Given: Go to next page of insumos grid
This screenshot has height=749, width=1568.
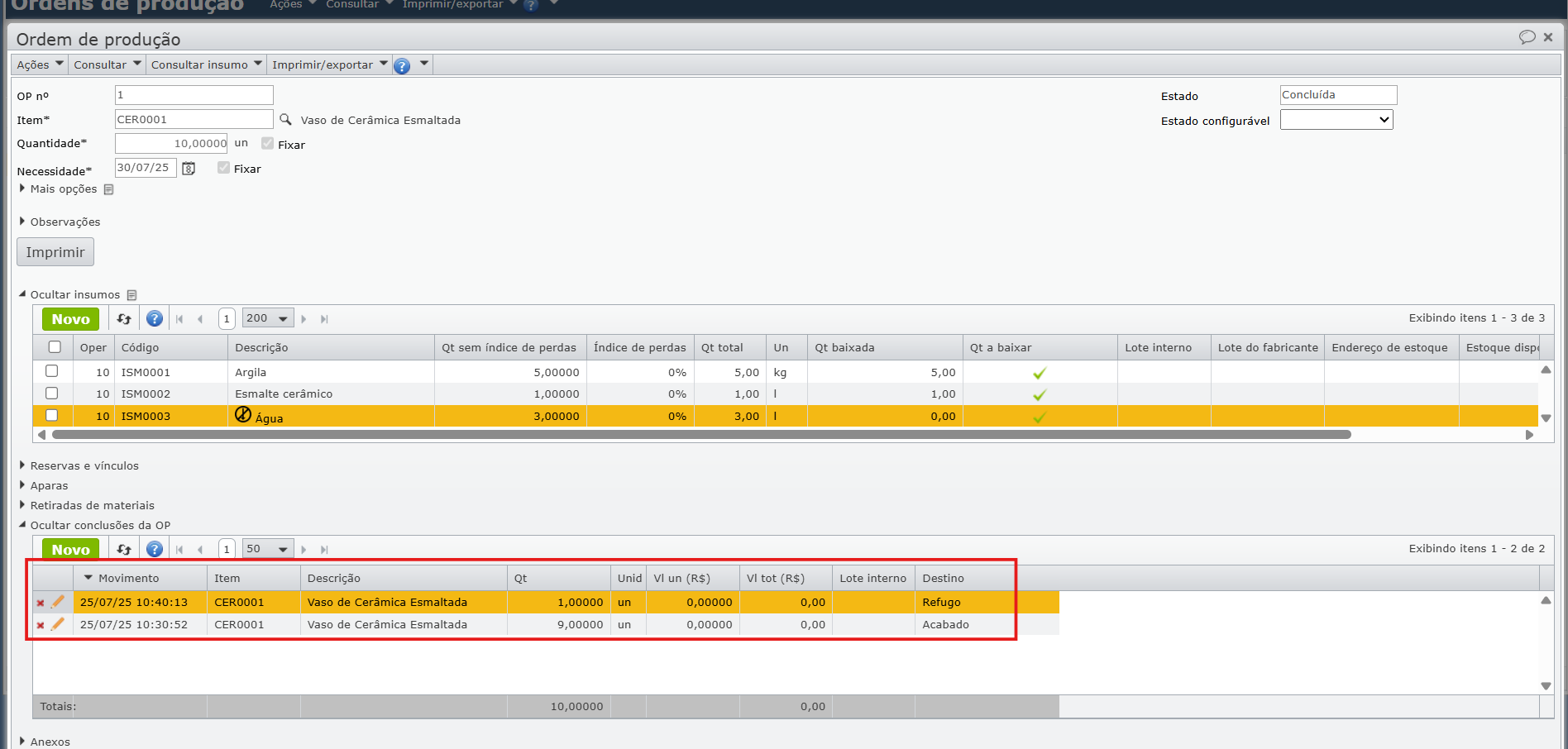Looking at the screenshot, I should [x=304, y=319].
